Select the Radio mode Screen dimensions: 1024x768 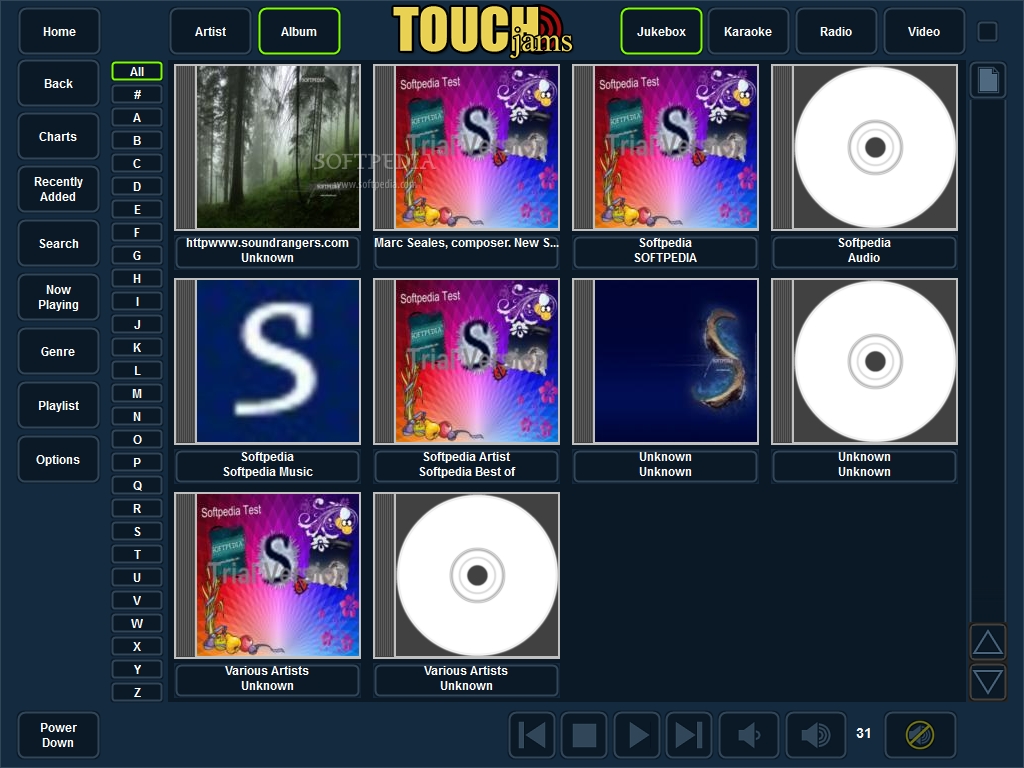click(836, 31)
